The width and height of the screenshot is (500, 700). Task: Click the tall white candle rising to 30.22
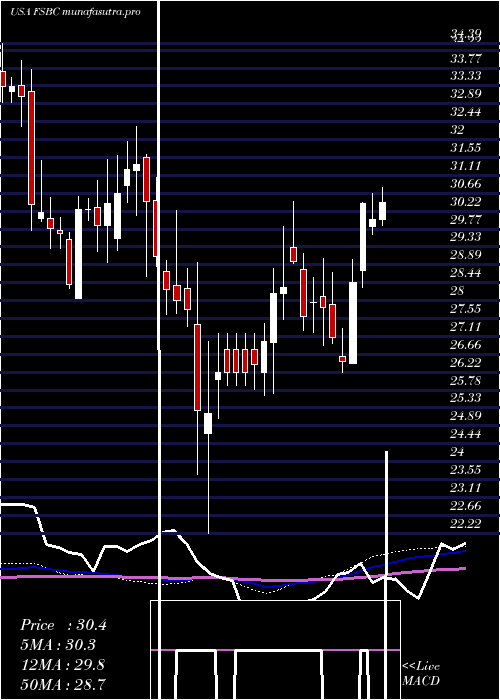coord(363,237)
